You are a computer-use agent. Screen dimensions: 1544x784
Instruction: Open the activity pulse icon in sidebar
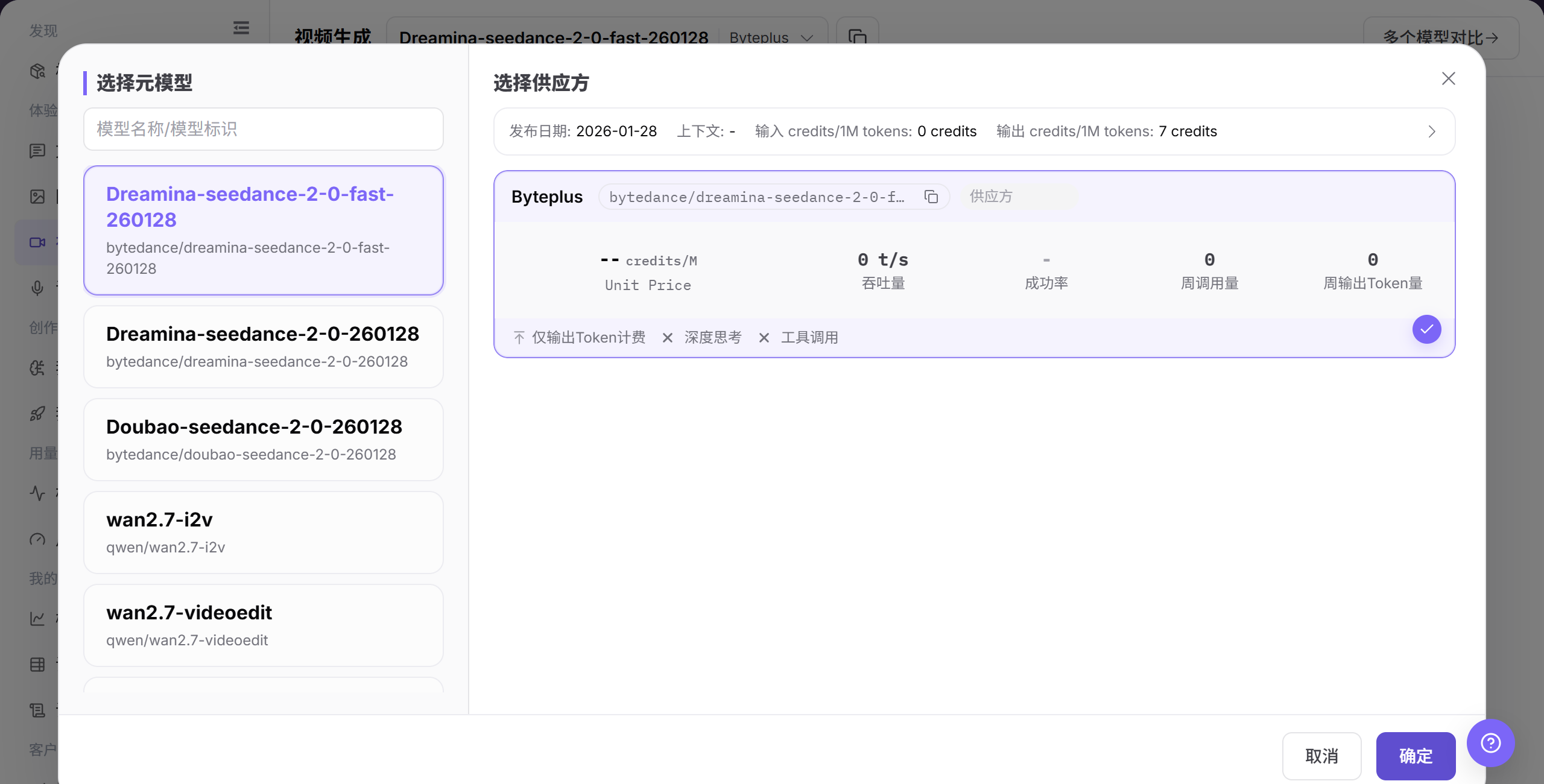(x=37, y=493)
